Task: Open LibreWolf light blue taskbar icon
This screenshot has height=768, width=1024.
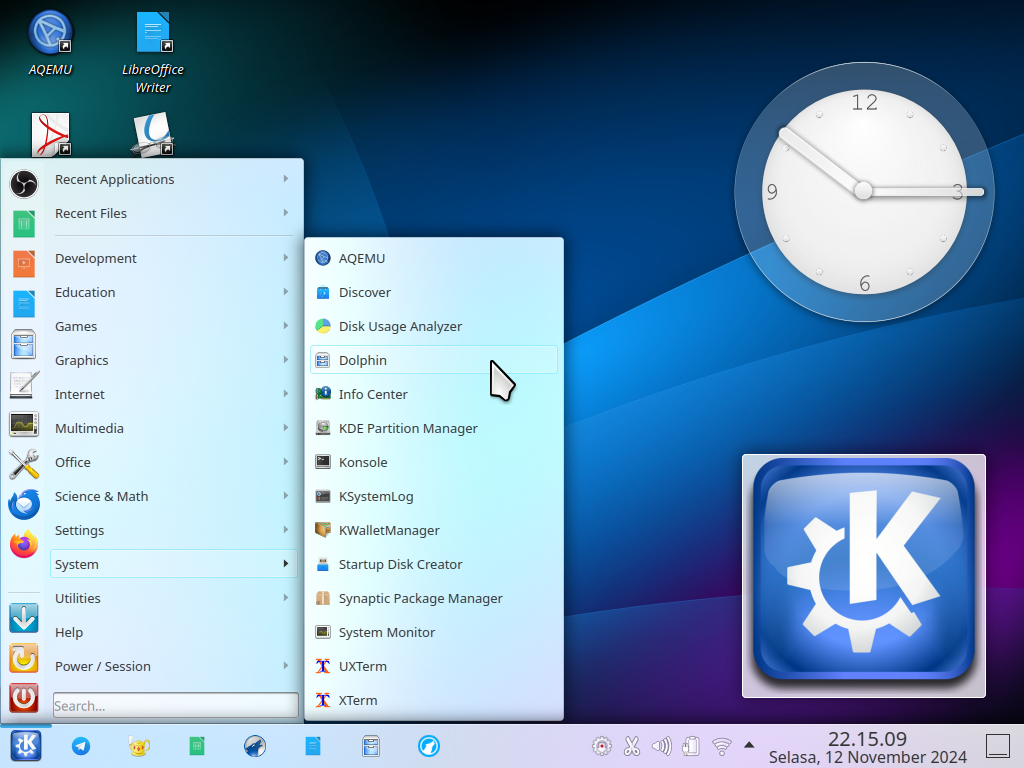Action: coord(429,746)
